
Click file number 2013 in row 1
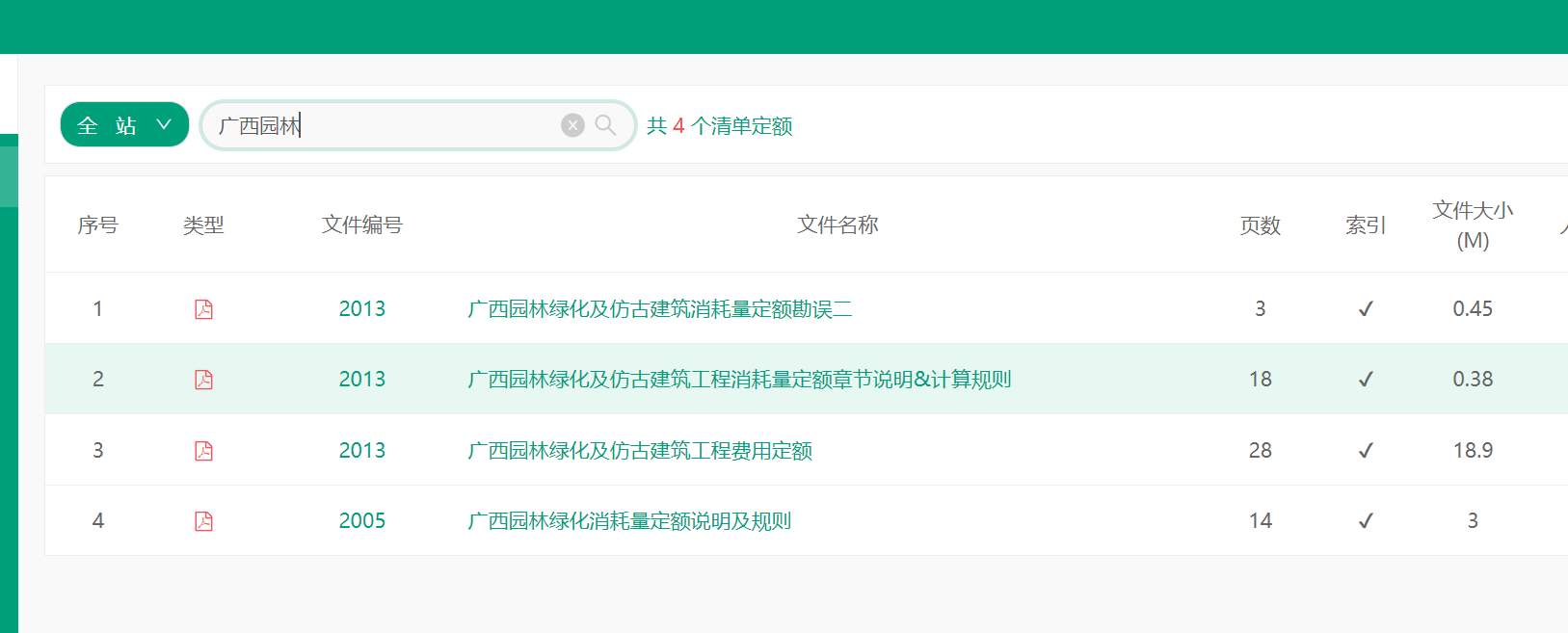click(x=362, y=309)
